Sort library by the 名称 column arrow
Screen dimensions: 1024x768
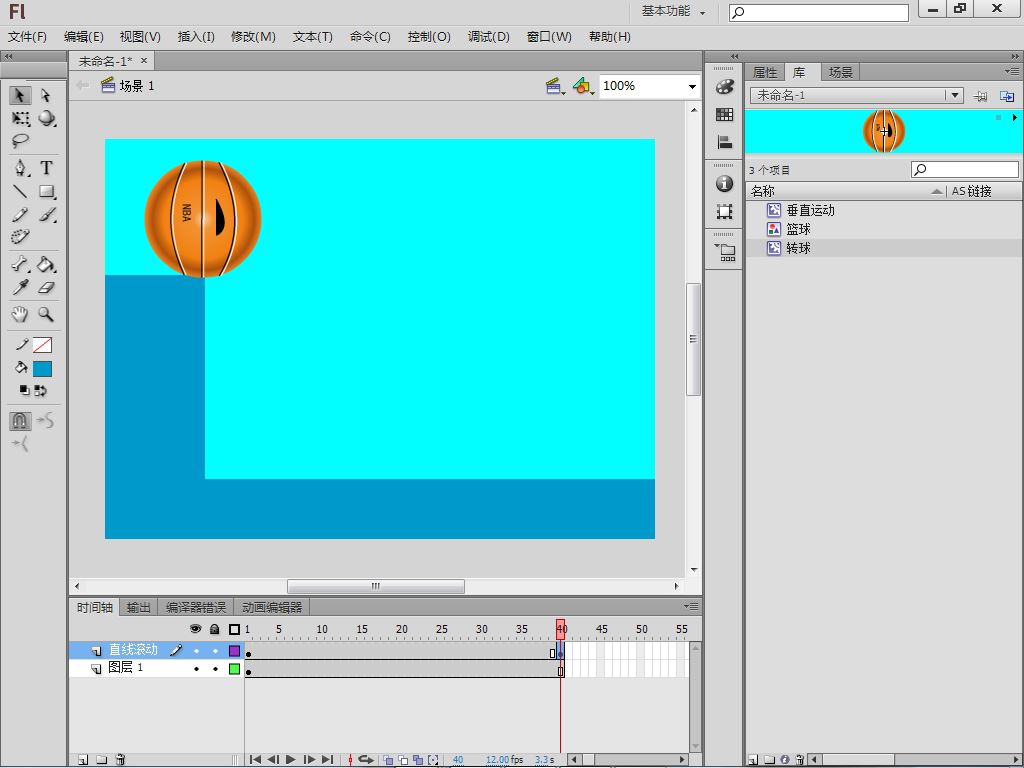[936, 191]
